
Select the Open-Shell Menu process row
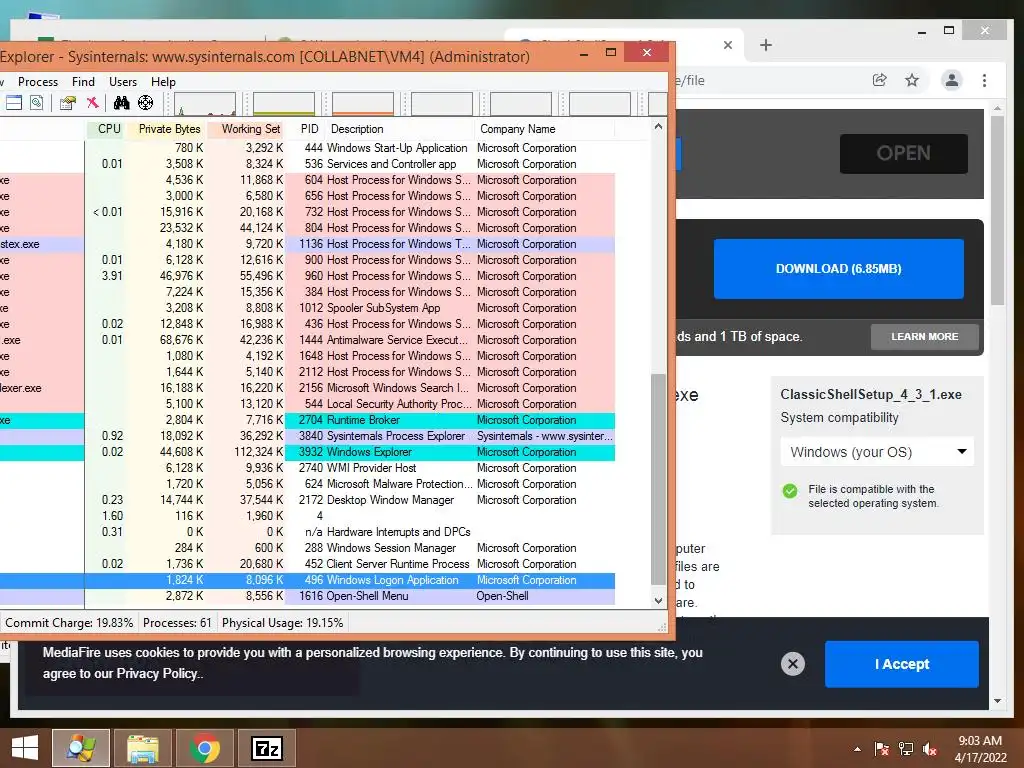307,596
